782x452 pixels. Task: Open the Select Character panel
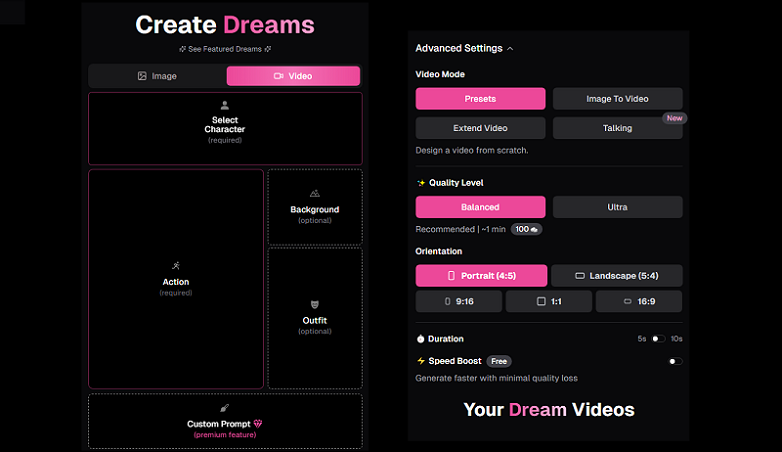[225, 128]
